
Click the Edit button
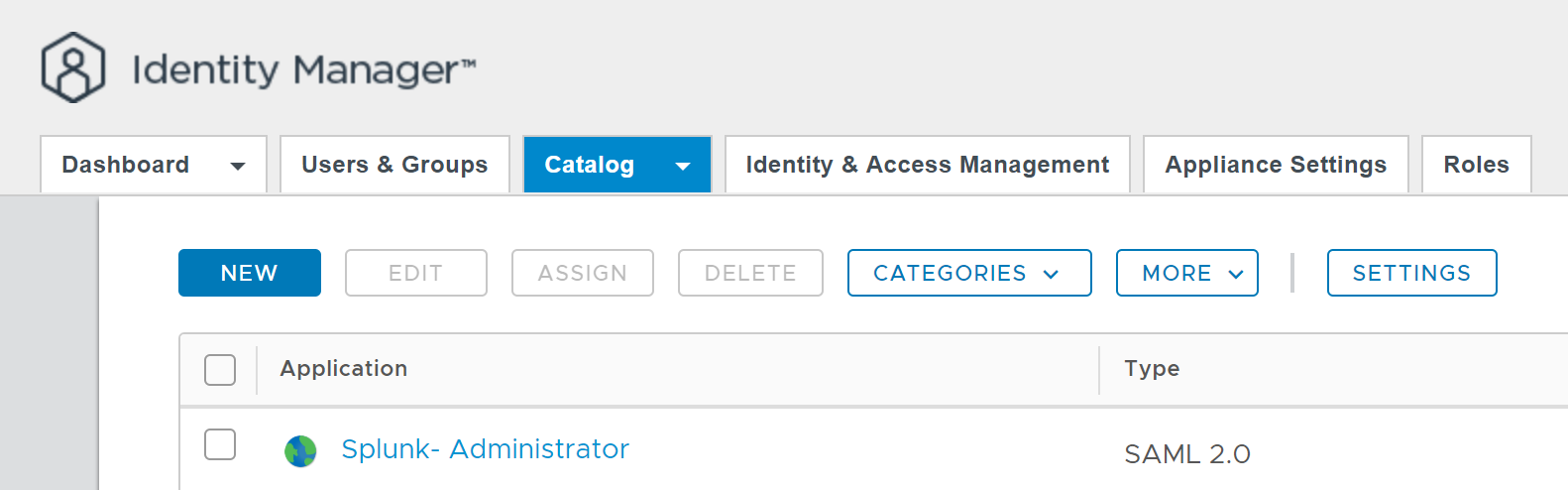(x=416, y=273)
